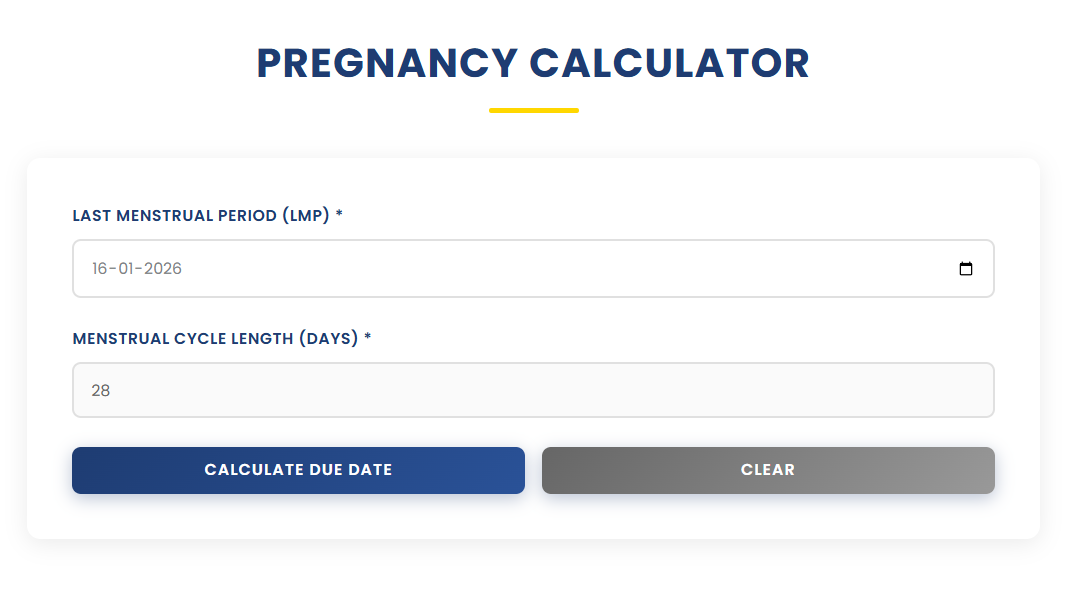Select the Last Menstrual Period date input
The width and height of the screenshot is (1088, 595).
(533, 268)
